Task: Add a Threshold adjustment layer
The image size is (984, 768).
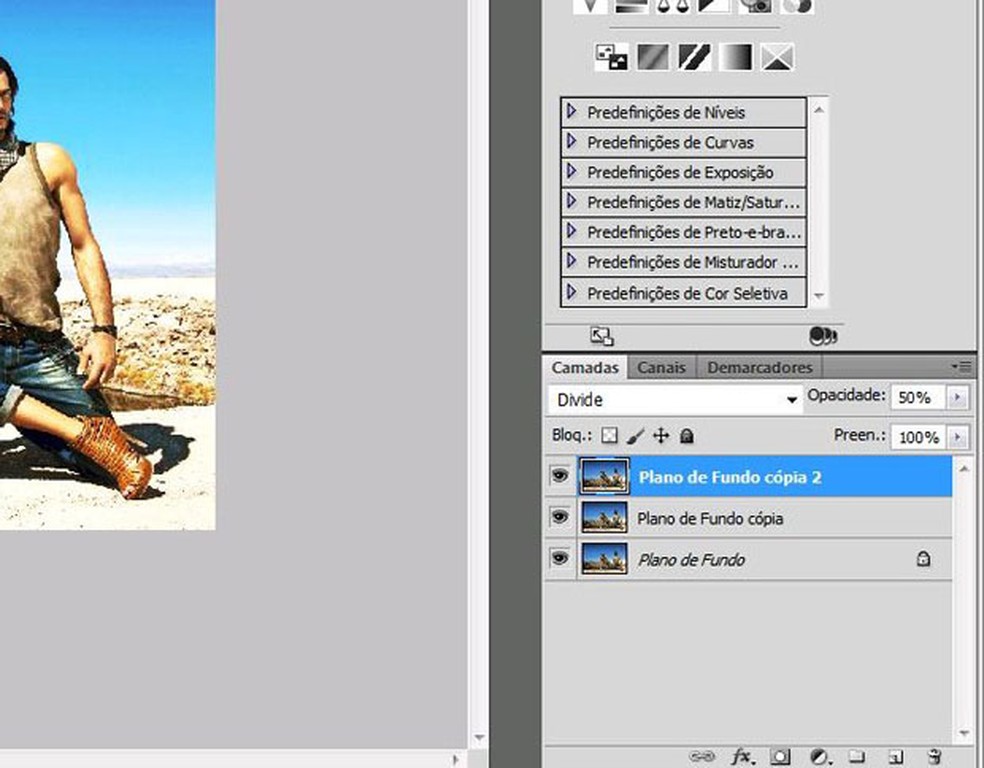Action: (695, 58)
